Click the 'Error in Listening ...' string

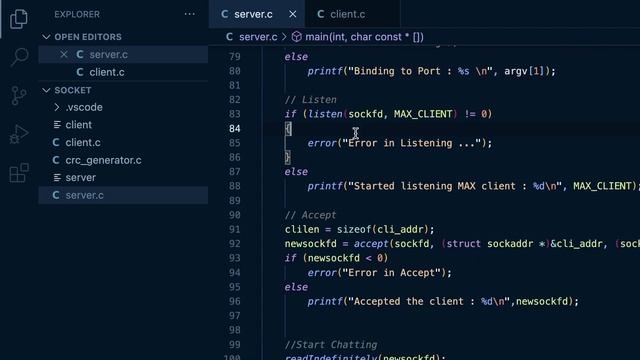[412, 143]
